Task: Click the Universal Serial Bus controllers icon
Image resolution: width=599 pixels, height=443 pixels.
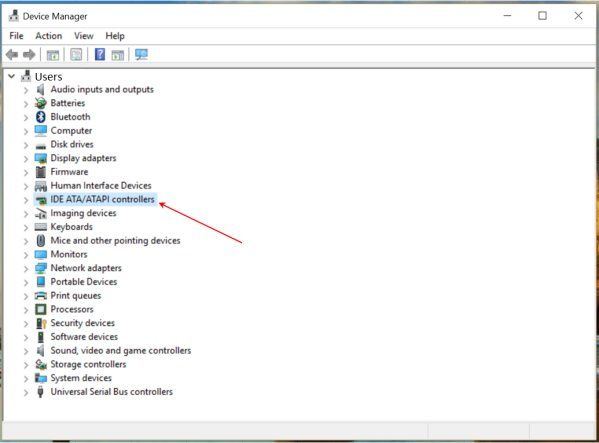Action: (40, 392)
